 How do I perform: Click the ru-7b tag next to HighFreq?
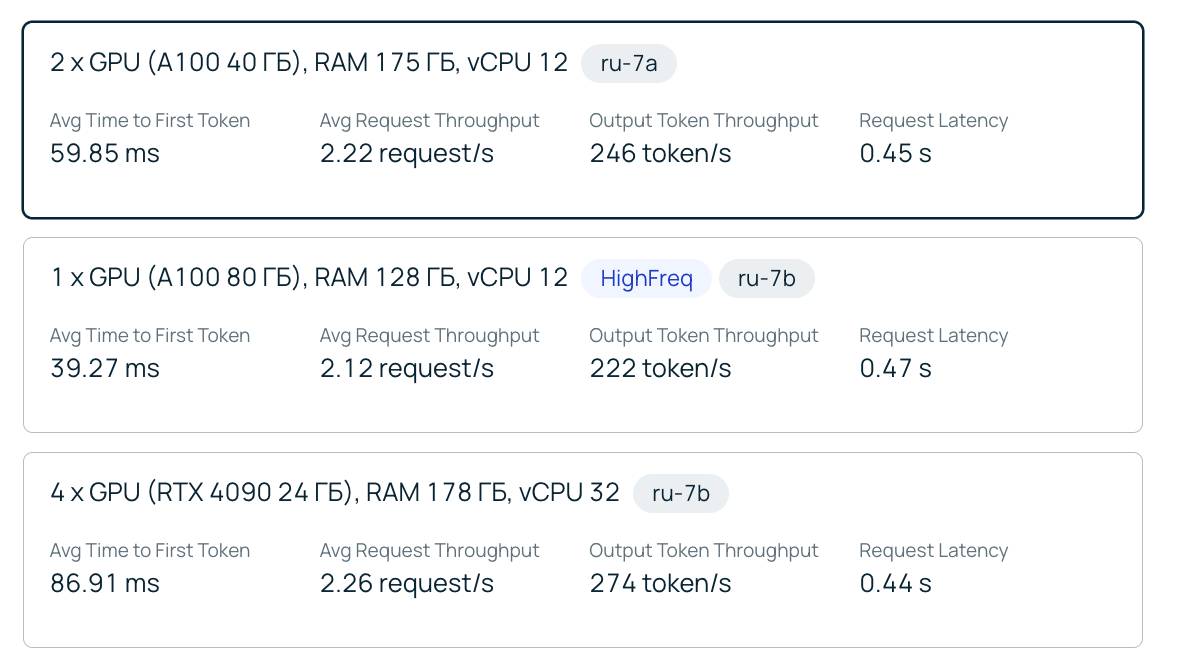pos(766,278)
